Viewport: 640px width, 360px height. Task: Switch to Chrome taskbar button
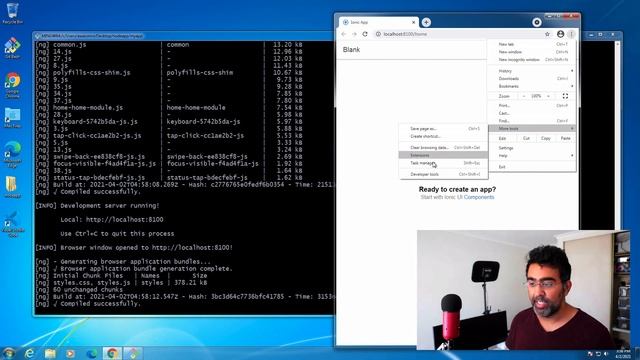coord(112,353)
